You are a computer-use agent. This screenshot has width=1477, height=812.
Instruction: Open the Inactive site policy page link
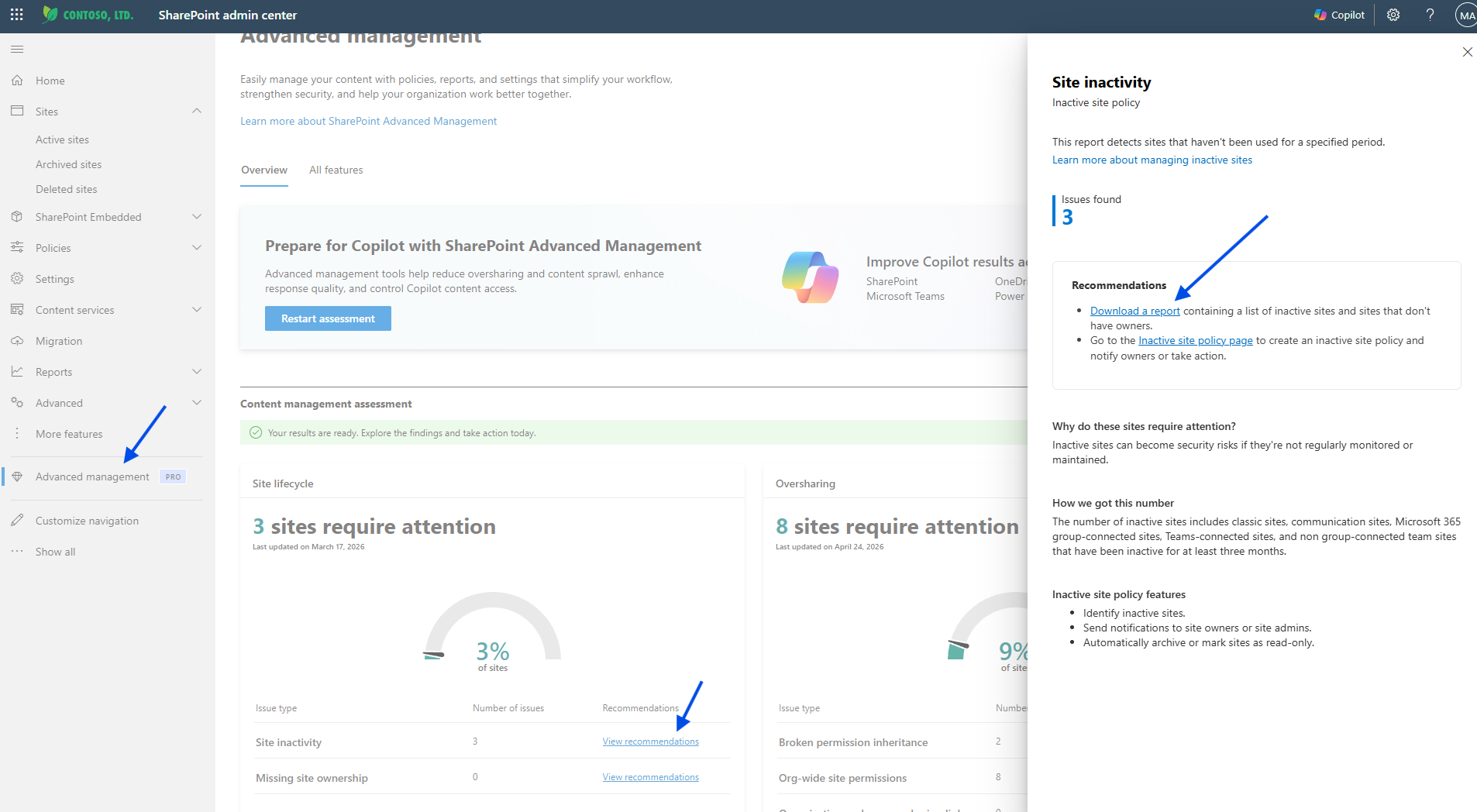(x=1195, y=340)
